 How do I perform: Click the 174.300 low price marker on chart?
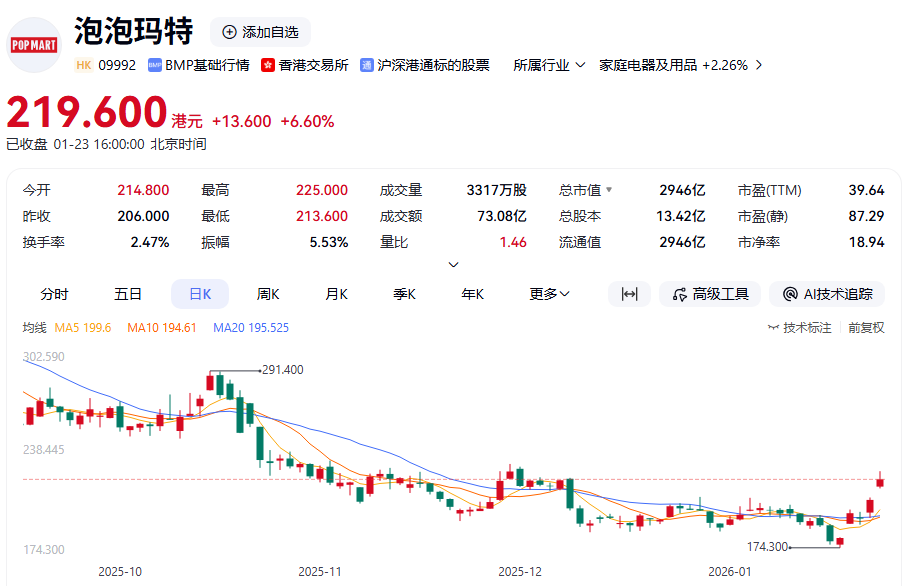(x=769, y=546)
